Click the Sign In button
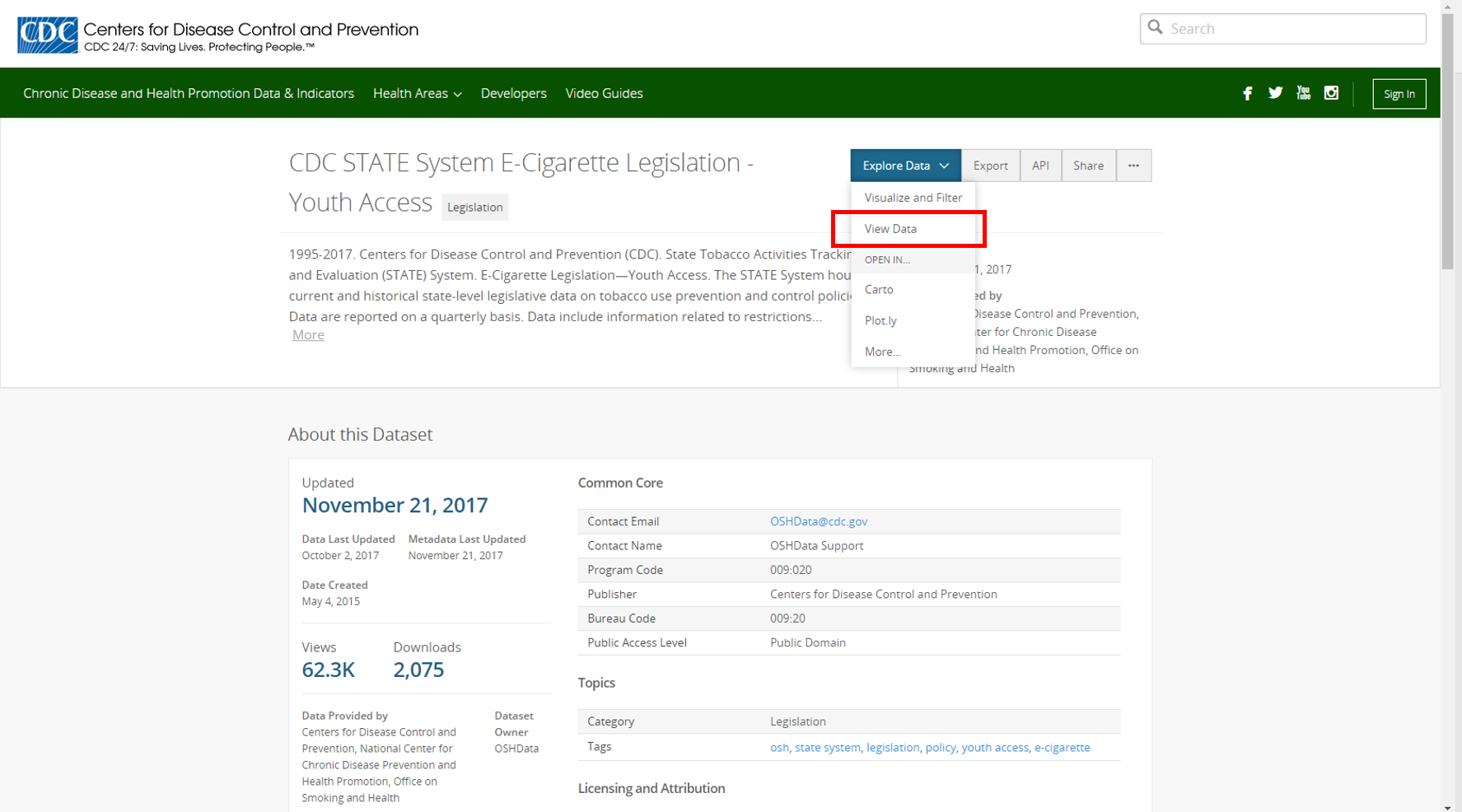 pyautogui.click(x=1399, y=94)
